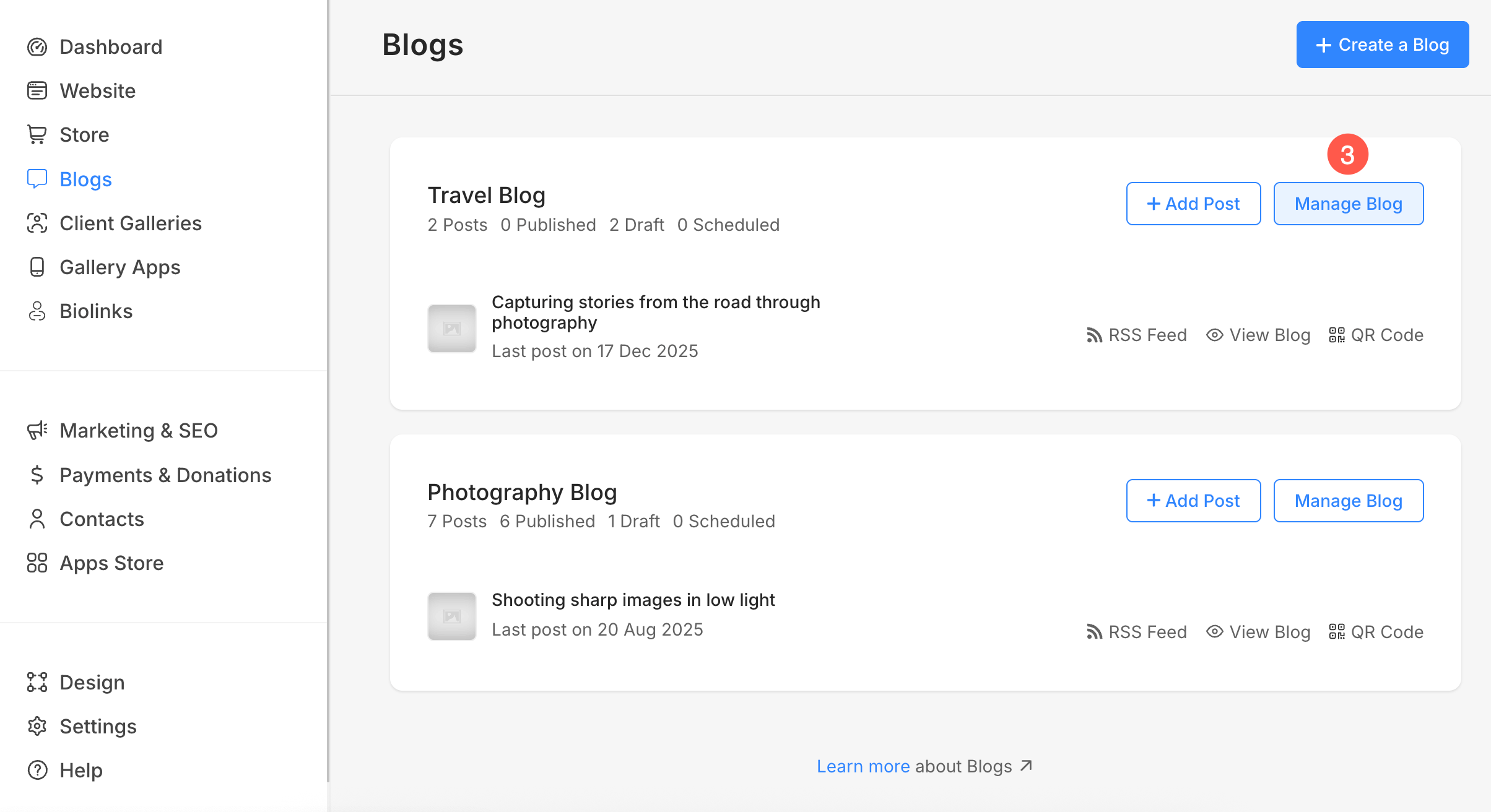Click Manage Blog for Travel Blog
The height and width of the screenshot is (812, 1491).
(x=1348, y=204)
